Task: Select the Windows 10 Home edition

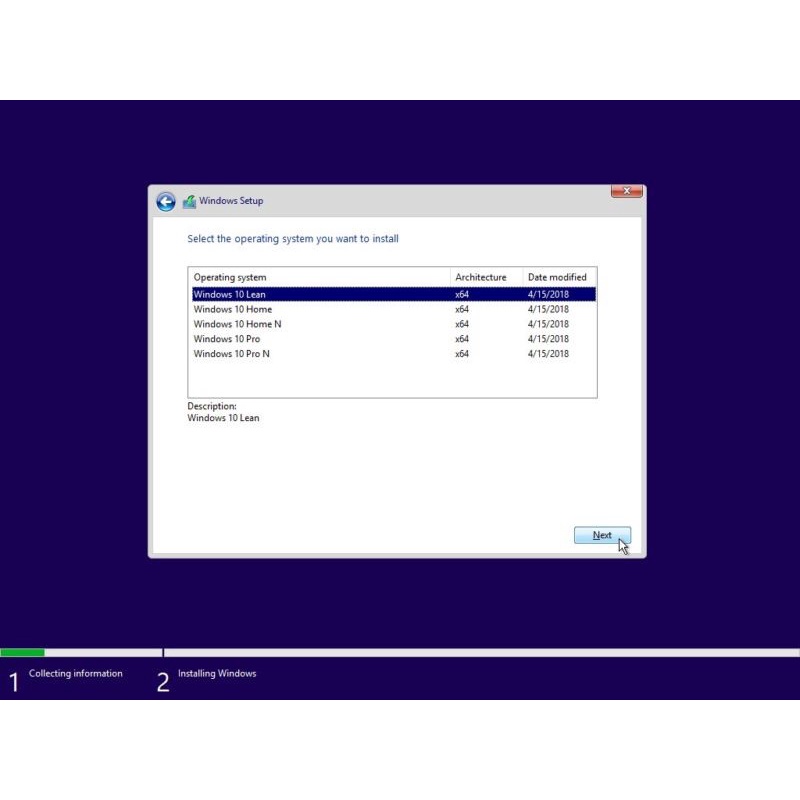Action: [233, 309]
